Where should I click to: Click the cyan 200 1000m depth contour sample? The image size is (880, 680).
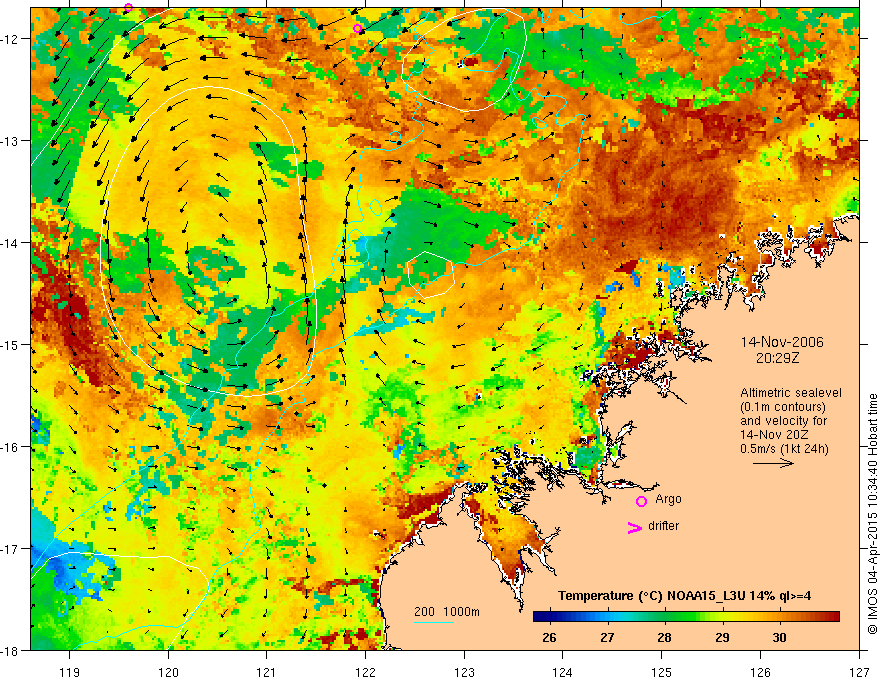(433, 623)
